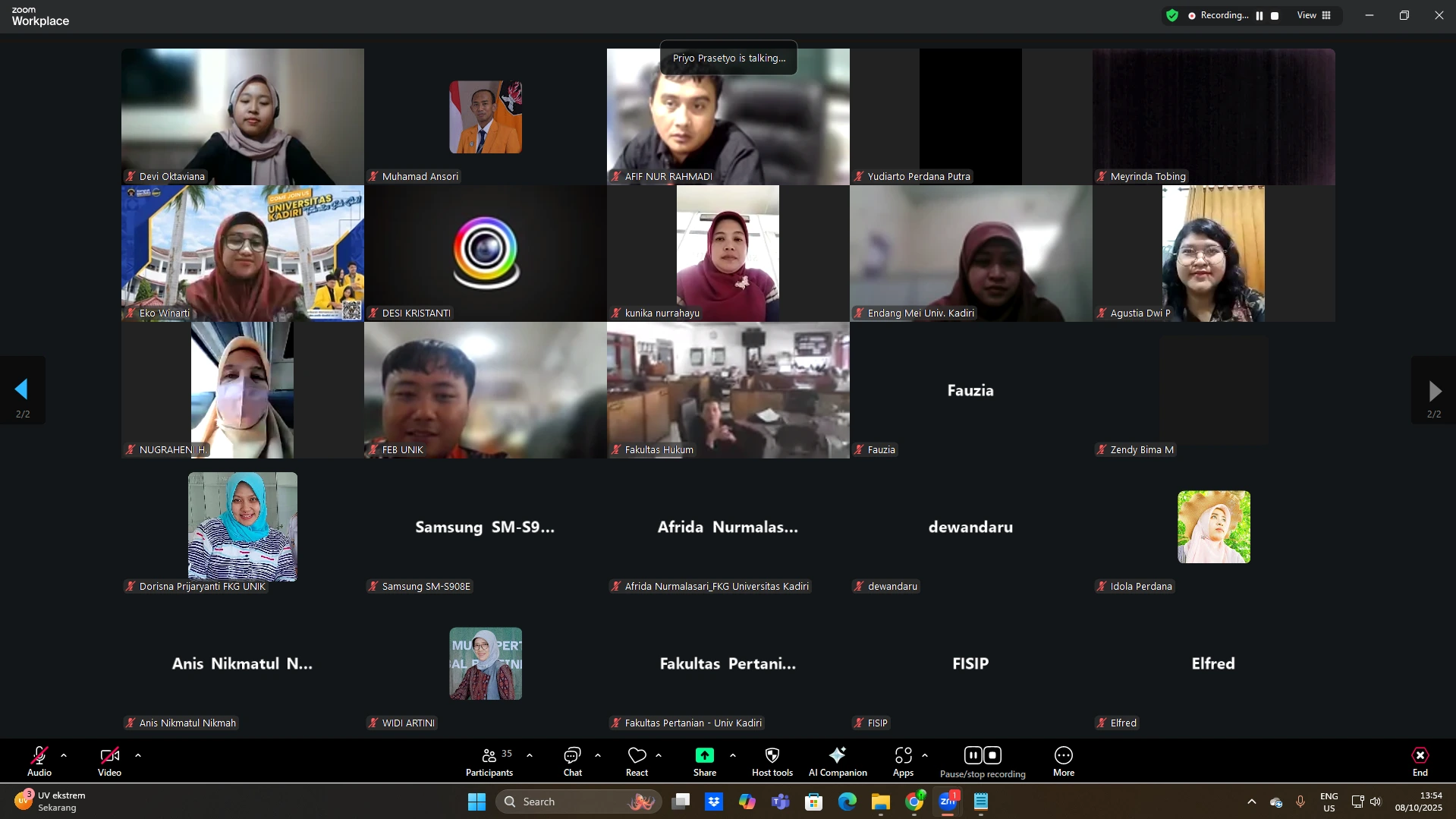Open the React emoji picker
The image size is (1456, 819).
(637, 761)
